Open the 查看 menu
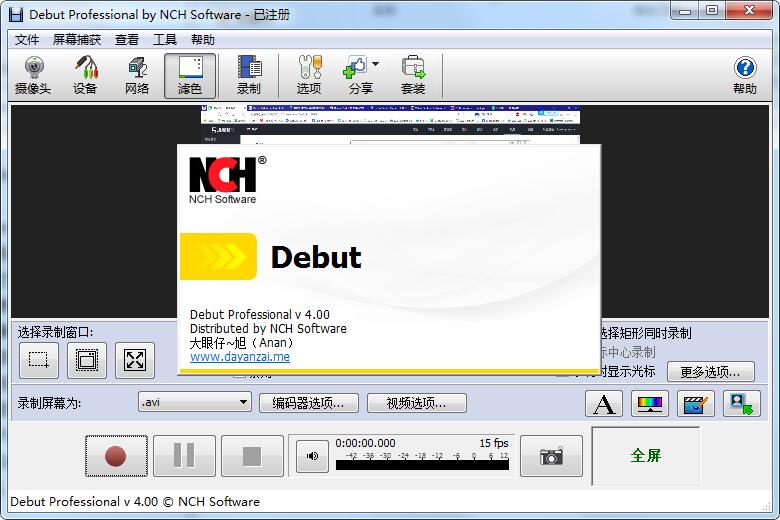The width and height of the screenshot is (780, 520). pyautogui.click(x=127, y=40)
